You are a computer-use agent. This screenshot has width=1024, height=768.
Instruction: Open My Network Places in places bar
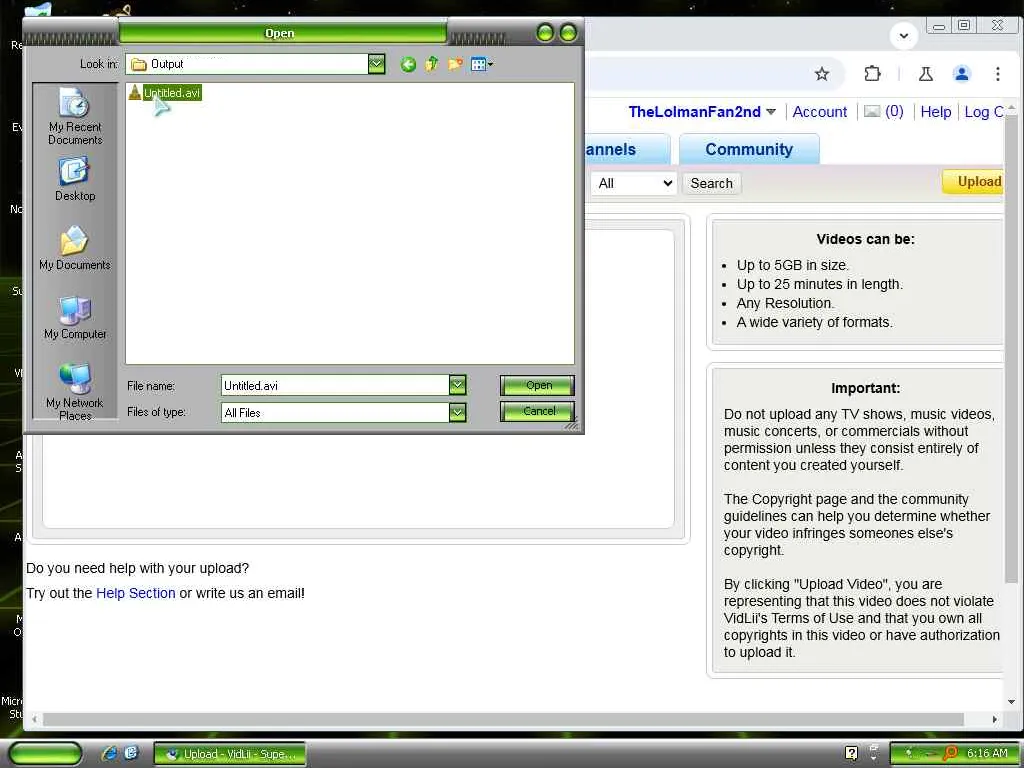75,392
